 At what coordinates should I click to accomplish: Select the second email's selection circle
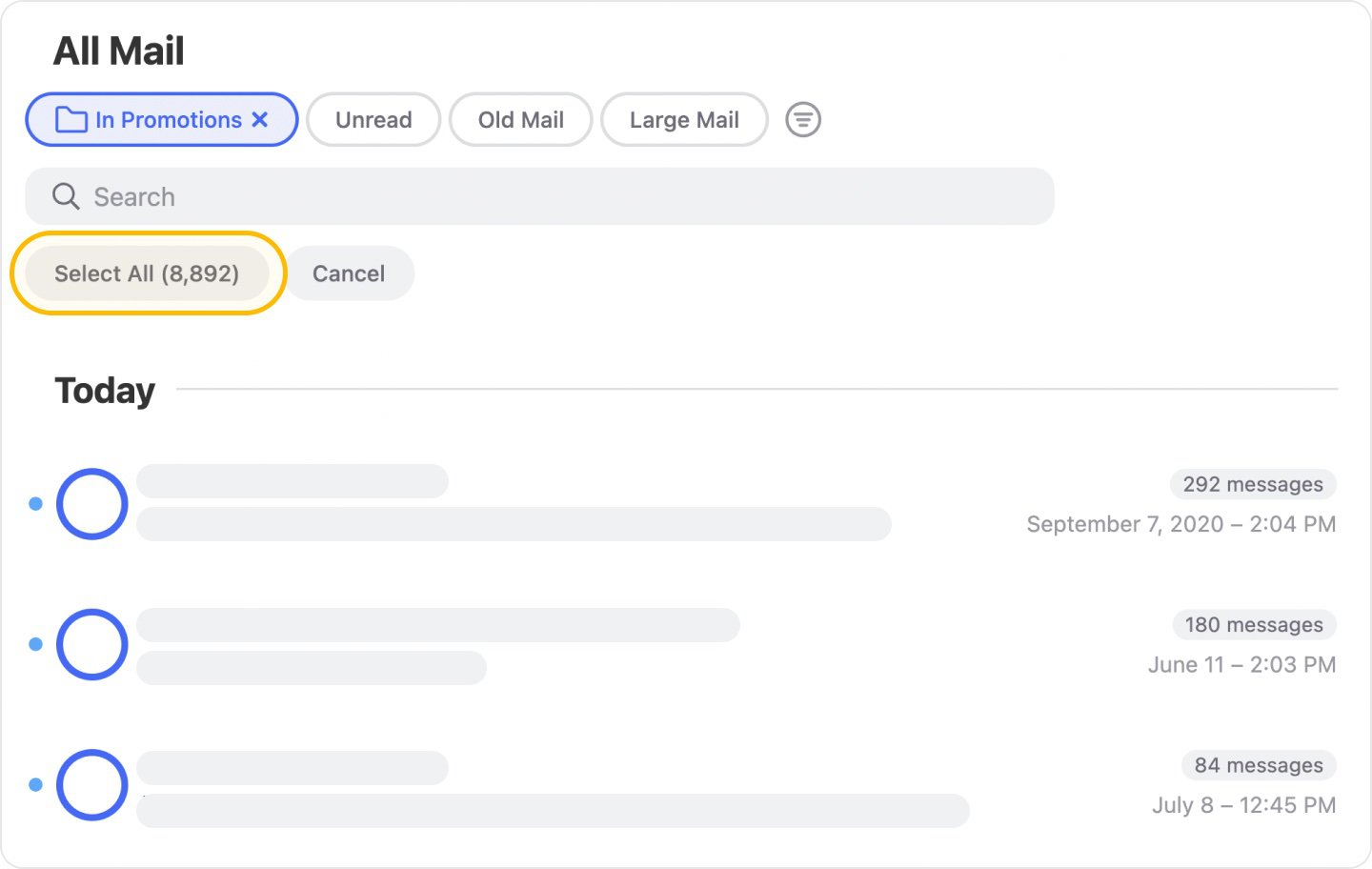click(91, 643)
